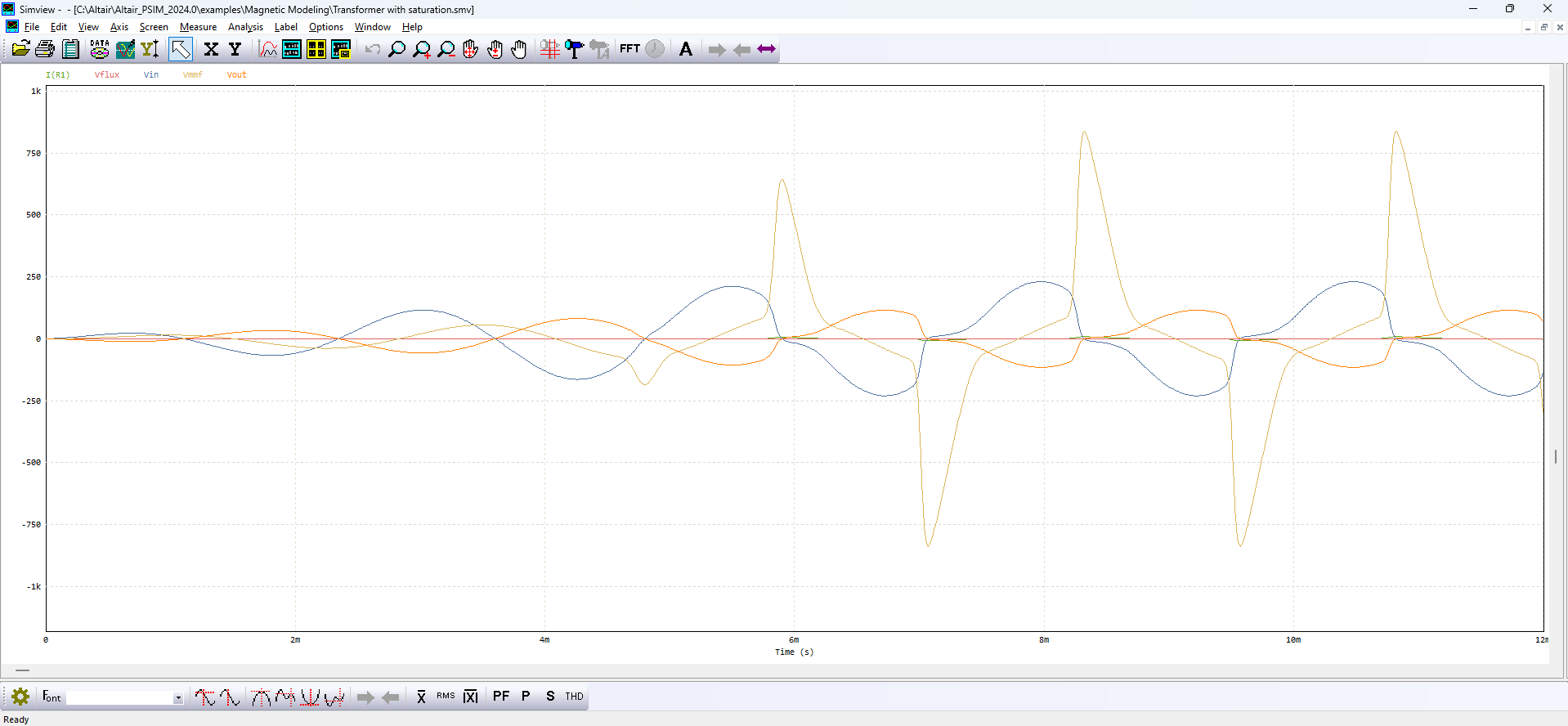The width and height of the screenshot is (1568, 726).
Task: Run FFT analysis
Action: [629, 49]
